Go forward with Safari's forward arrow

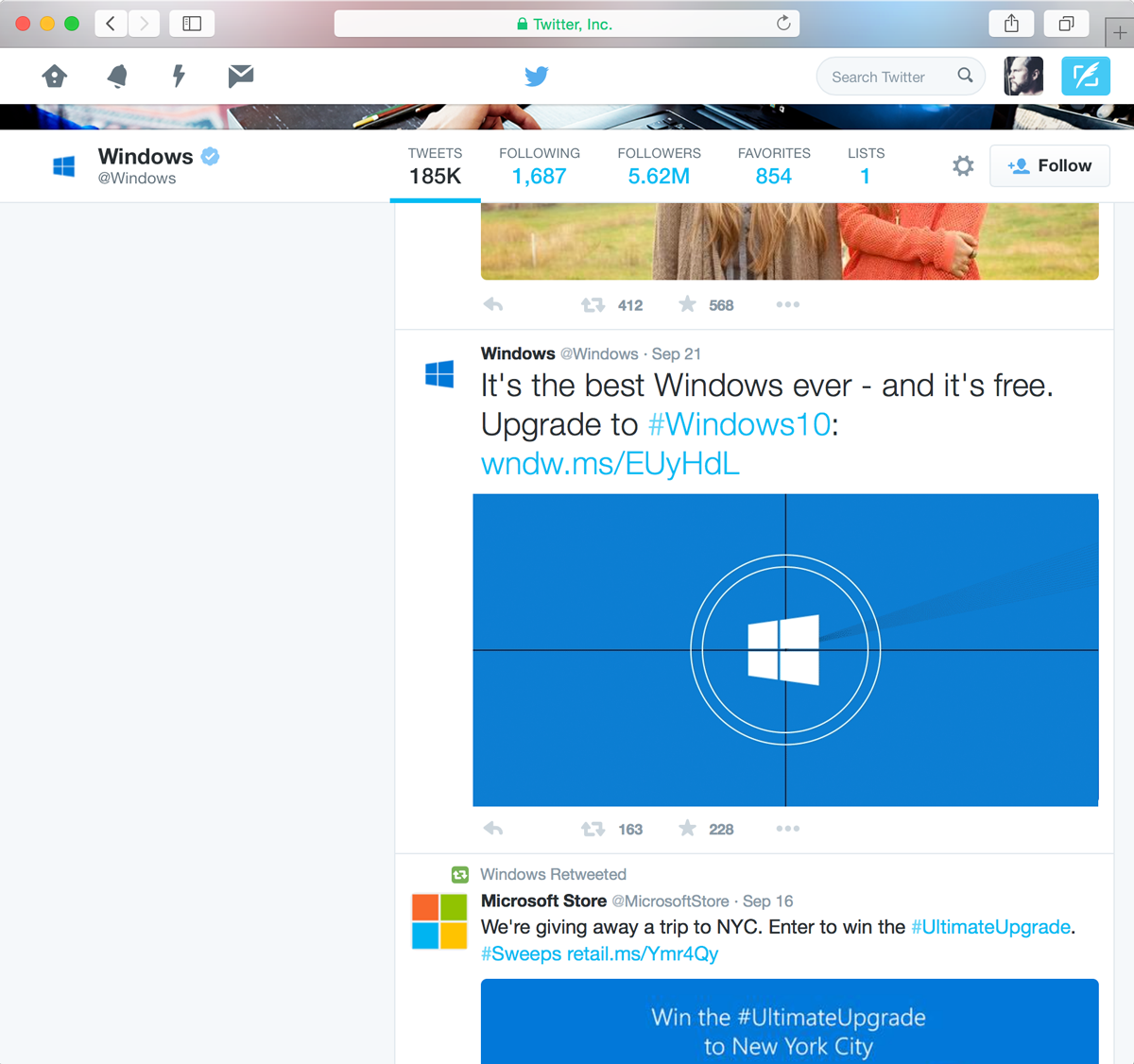click(x=144, y=24)
